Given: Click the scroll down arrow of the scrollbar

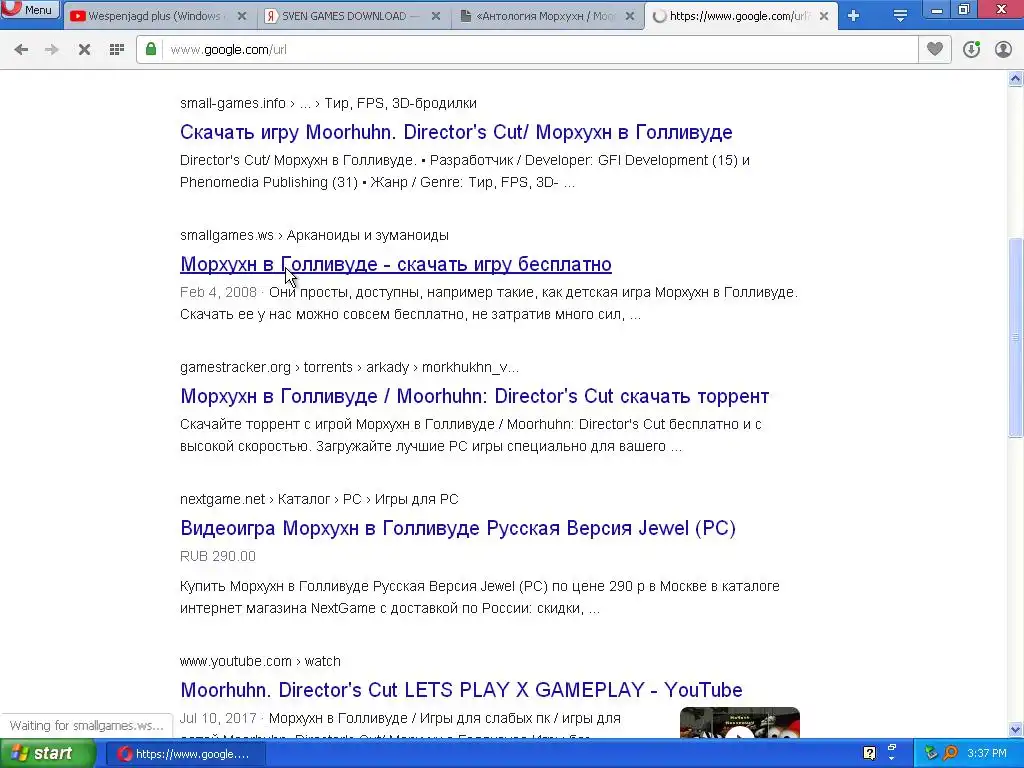Looking at the screenshot, I should tap(1016, 729).
